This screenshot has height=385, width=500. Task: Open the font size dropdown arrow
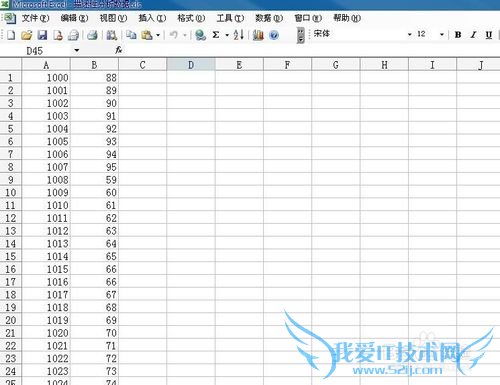click(442, 34)
